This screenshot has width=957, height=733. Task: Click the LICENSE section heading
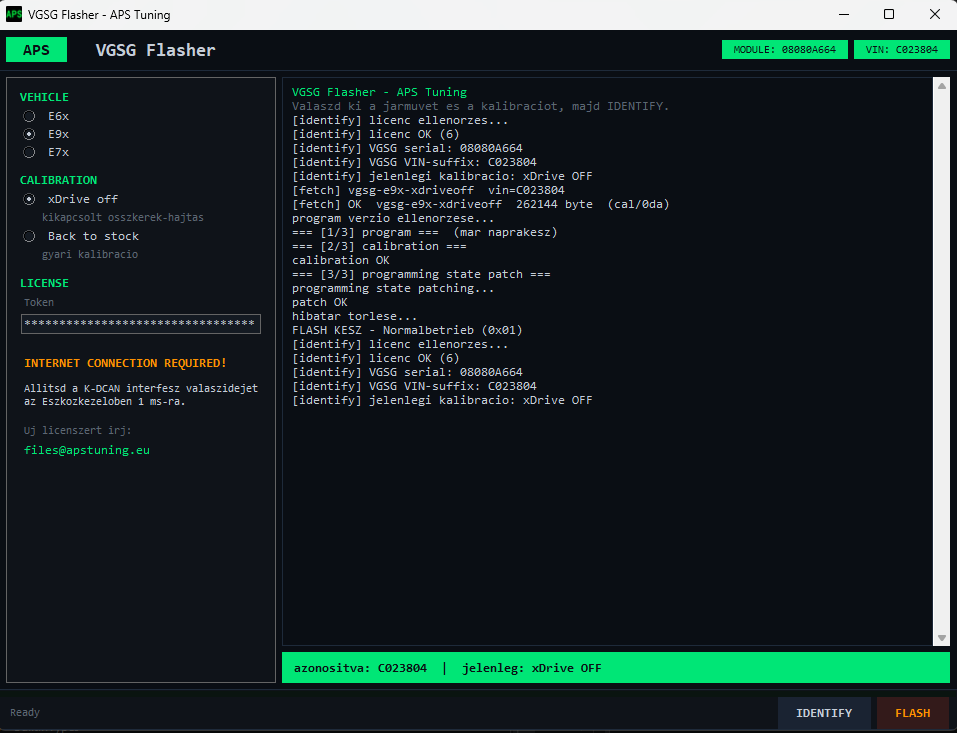click(44, 283)
